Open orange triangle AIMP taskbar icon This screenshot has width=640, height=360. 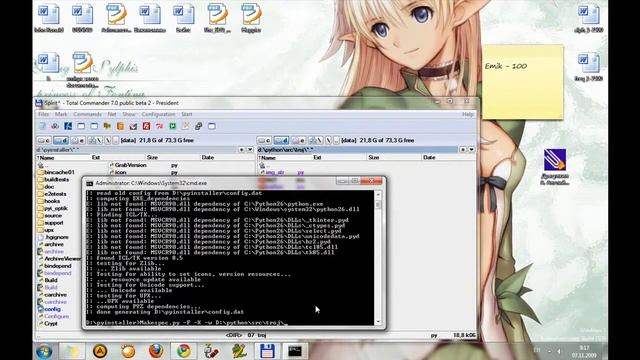tap(100, 351)
